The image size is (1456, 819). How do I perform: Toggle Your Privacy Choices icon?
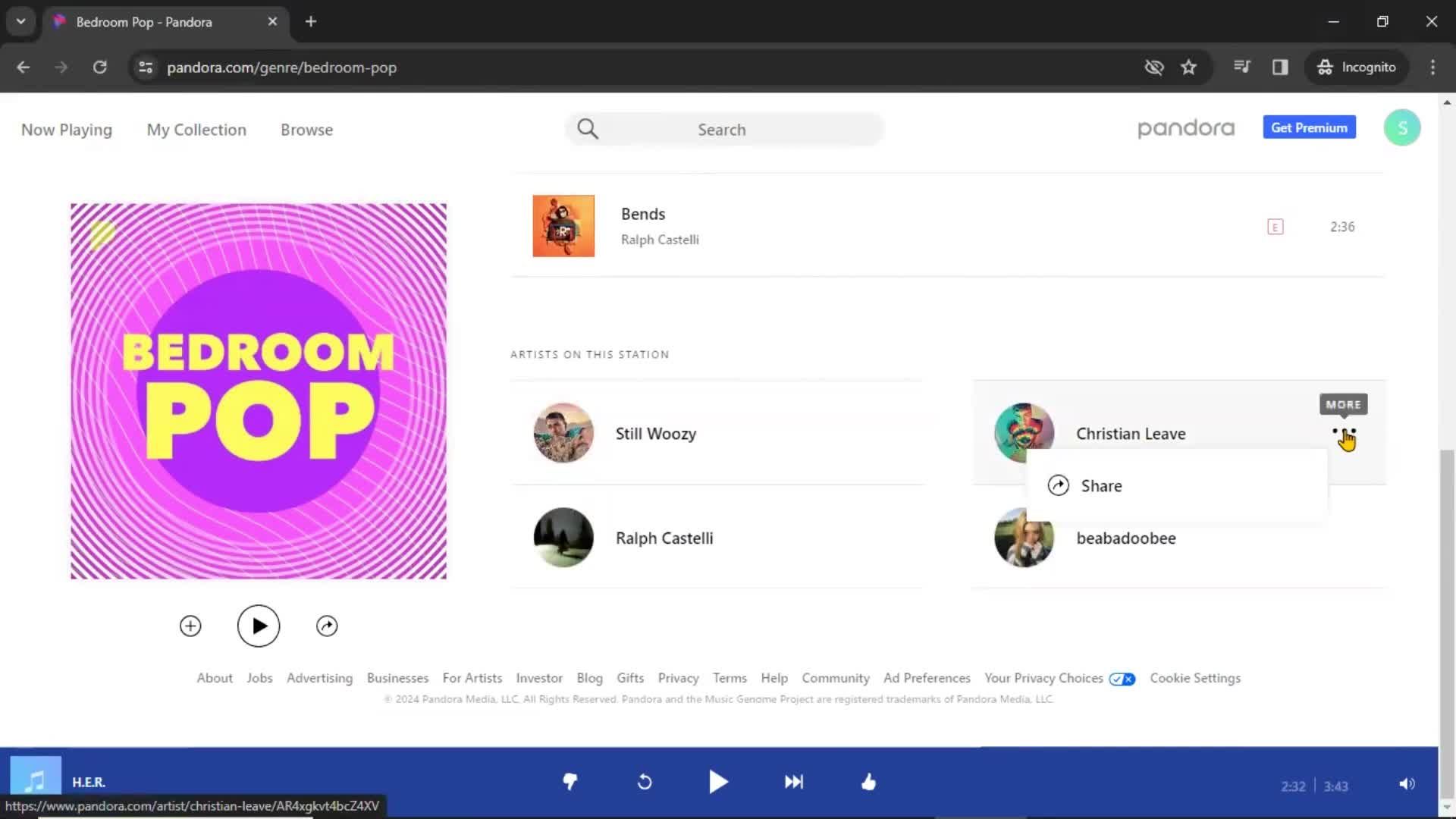click(1122, 679)
